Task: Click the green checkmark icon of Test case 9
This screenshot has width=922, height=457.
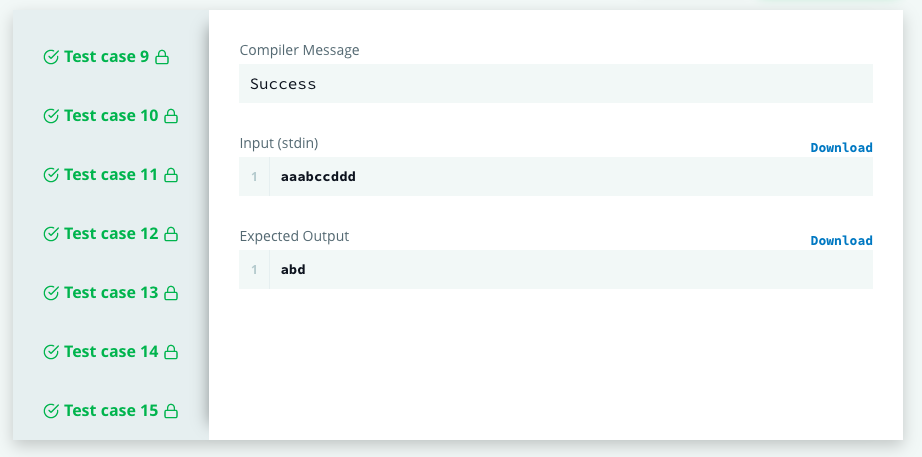Action: click(51, 57)
